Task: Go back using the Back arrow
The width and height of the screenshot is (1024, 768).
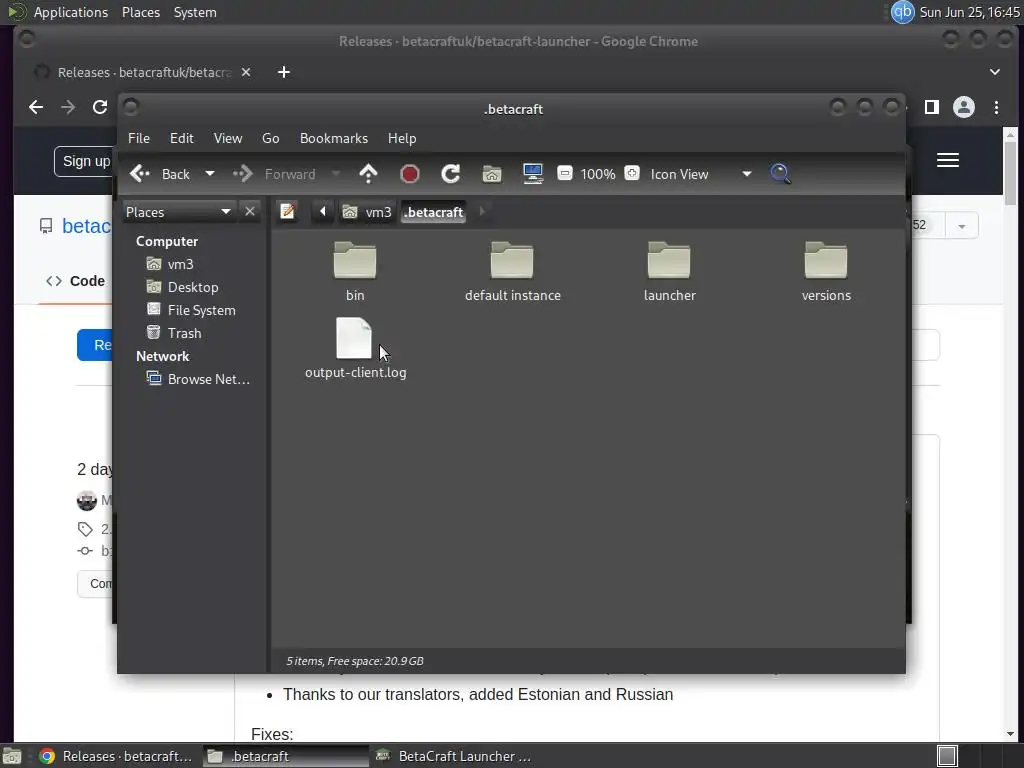Action: (160, 174)
